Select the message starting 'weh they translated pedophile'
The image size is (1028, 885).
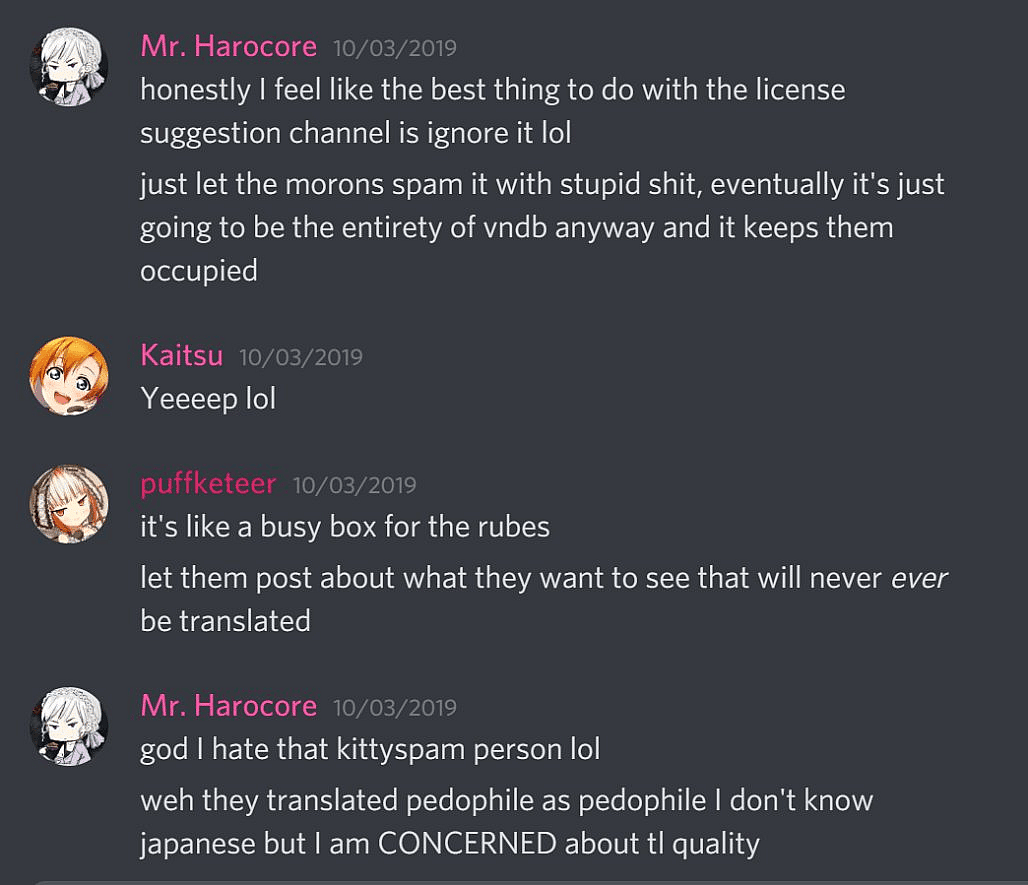(507, 822)
